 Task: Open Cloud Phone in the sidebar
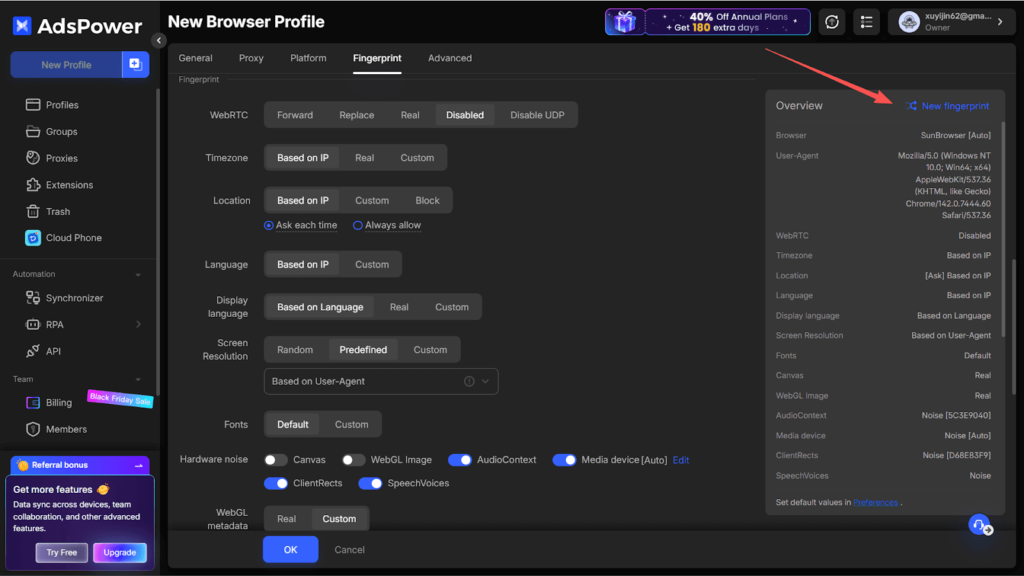(32, 238)
